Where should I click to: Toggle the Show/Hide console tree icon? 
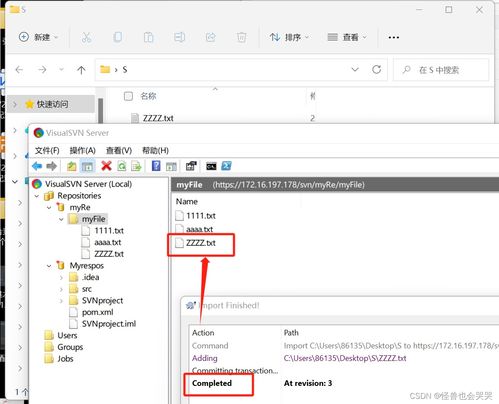[x=87, y=166]
